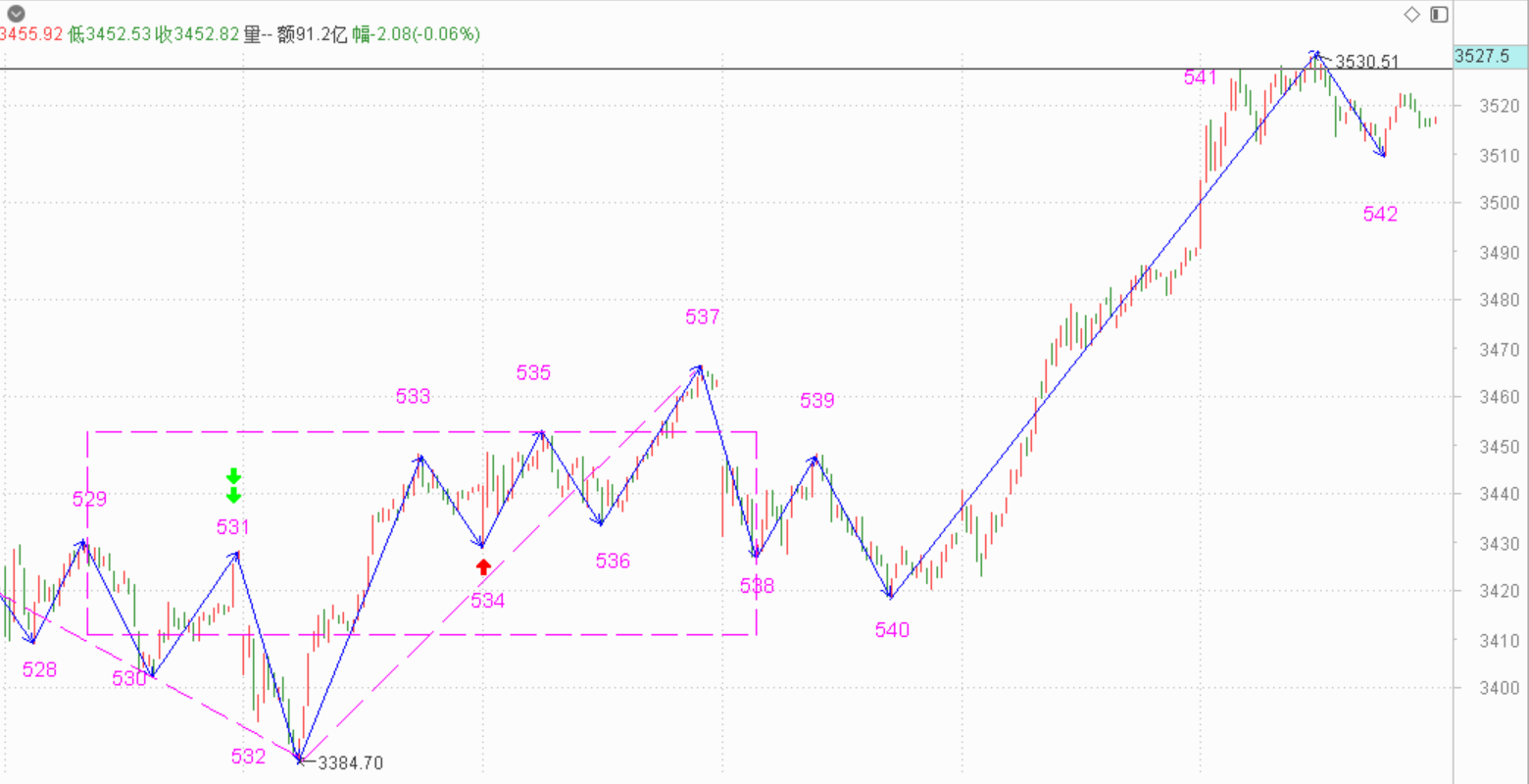This screenshot has width=1529, height=784.
Task: Select stroke label 535
Action: [x=533, y=372]
